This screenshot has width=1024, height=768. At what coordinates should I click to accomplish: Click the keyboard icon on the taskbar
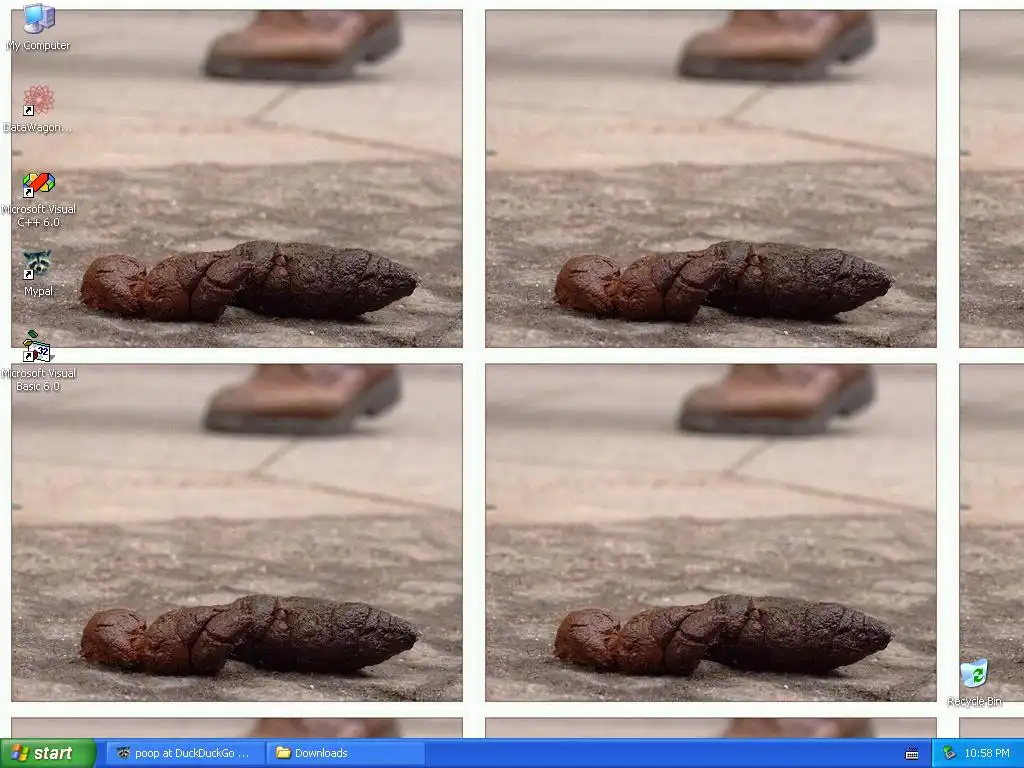912,754
